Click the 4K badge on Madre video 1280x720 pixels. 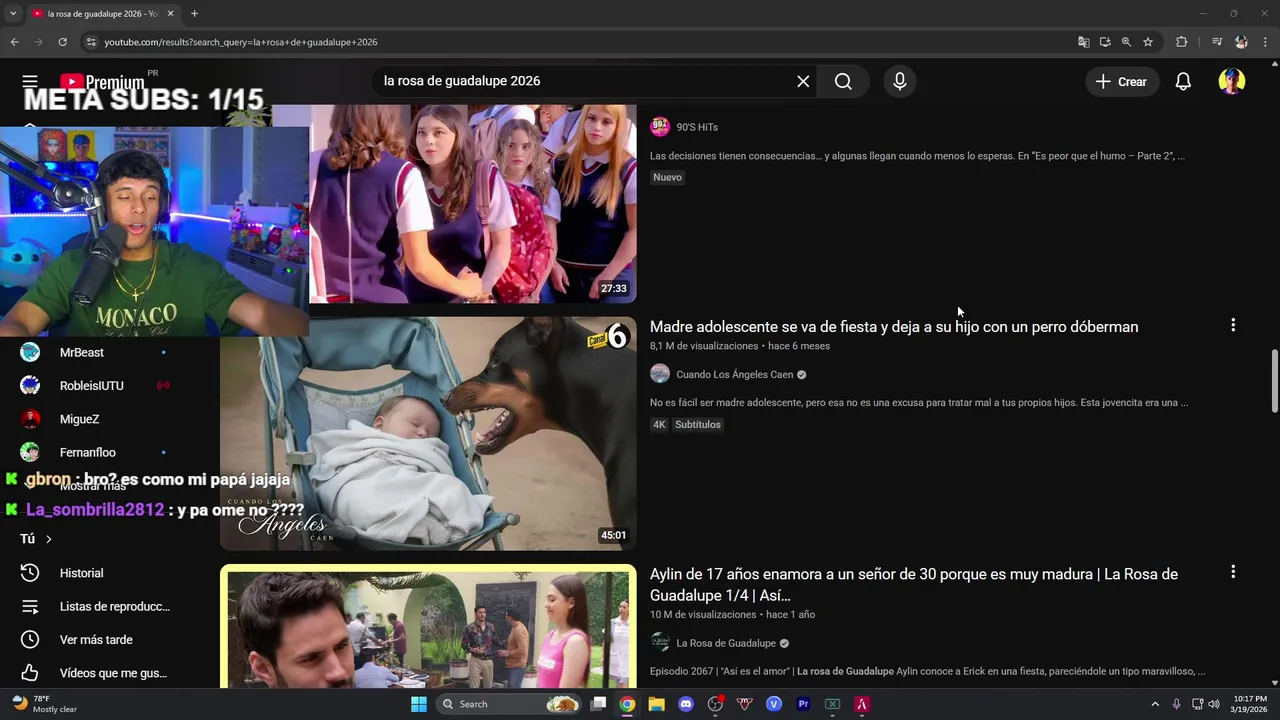point(659,424)
